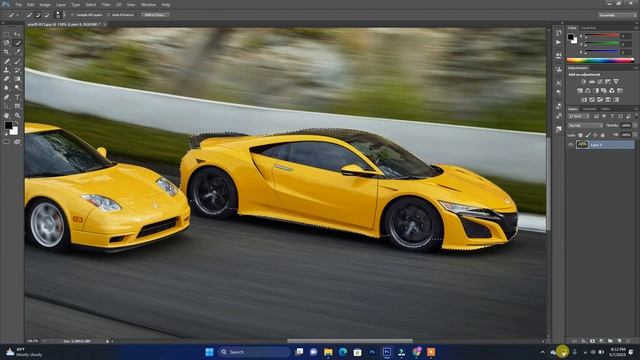The height and width of the screenshot is (360, 640).
Task: Open the Windows Start menu
Action: (x=209, y=352)
